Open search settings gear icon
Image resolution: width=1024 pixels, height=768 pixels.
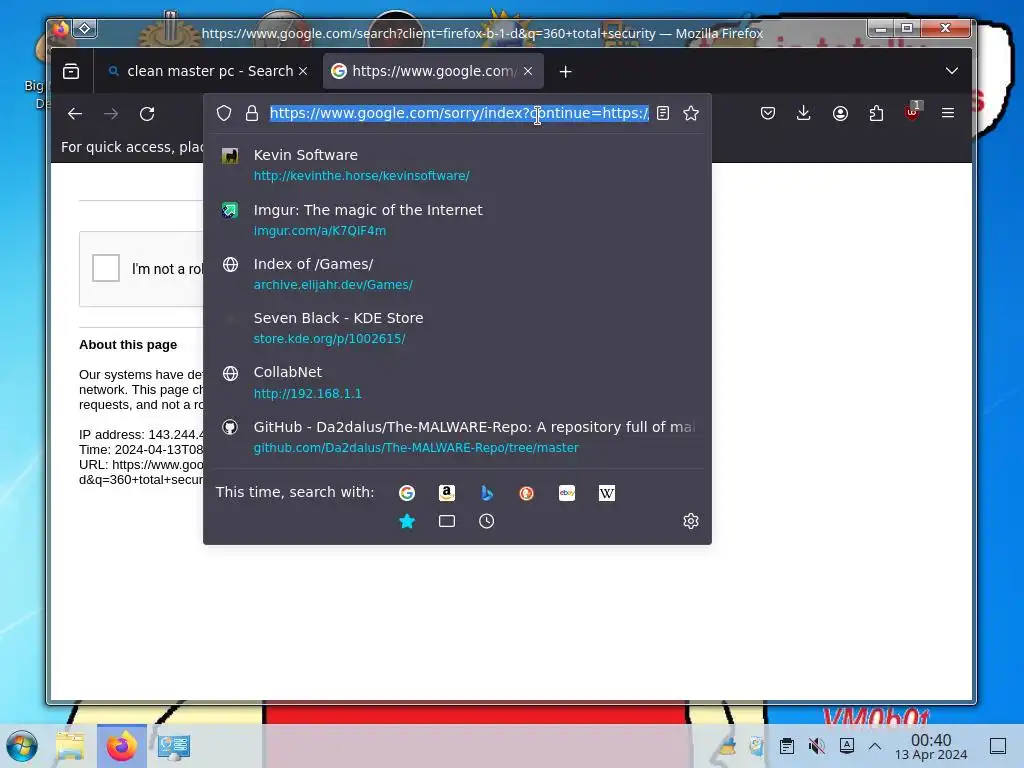pyautogui.click(x=691, y=520)
